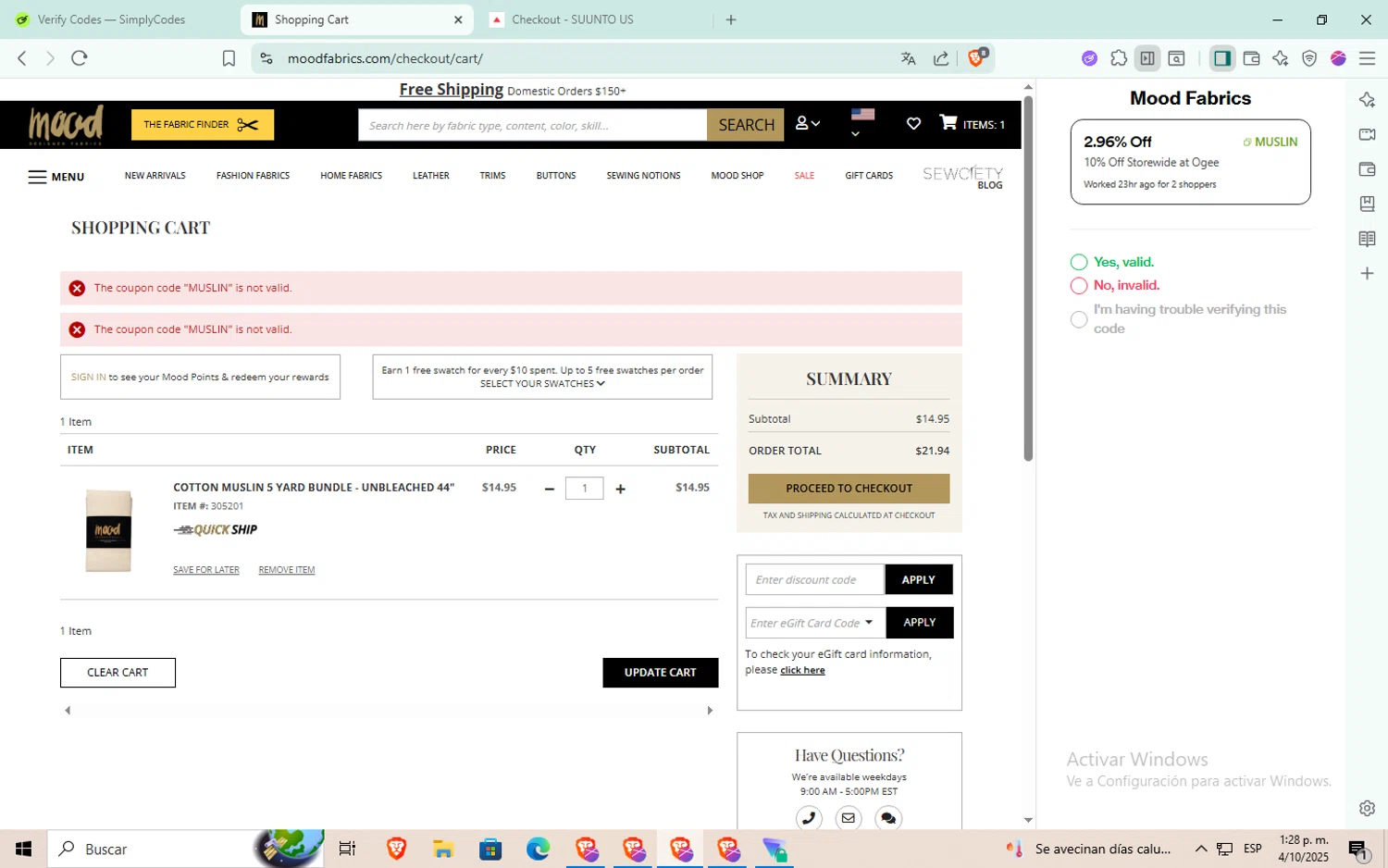Select 'I'm having trouble verifying this code' option
Screen dimensions: 1388x868
(x=1078, y=319)
